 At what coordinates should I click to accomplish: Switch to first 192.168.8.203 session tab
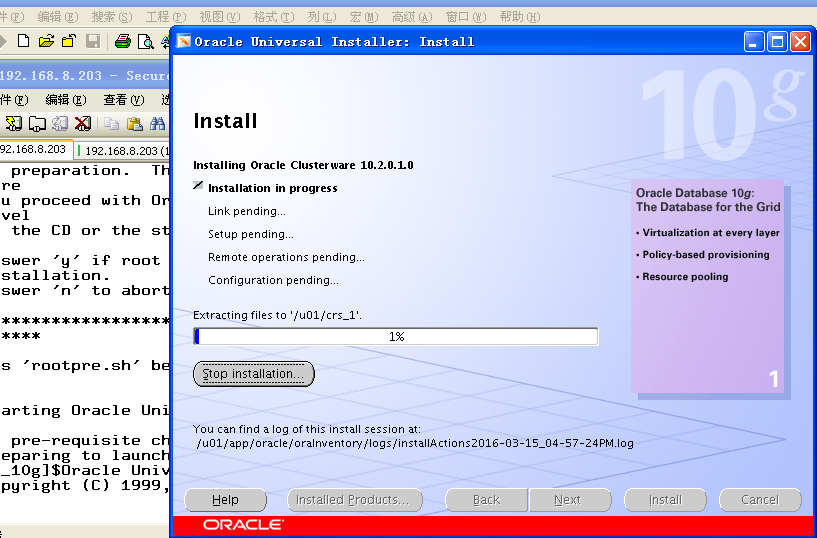pyautogui.click(x=34, y=149)
